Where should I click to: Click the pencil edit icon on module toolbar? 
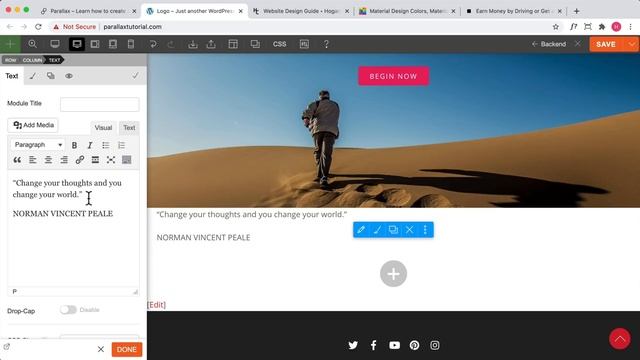[x=361, y=230]
